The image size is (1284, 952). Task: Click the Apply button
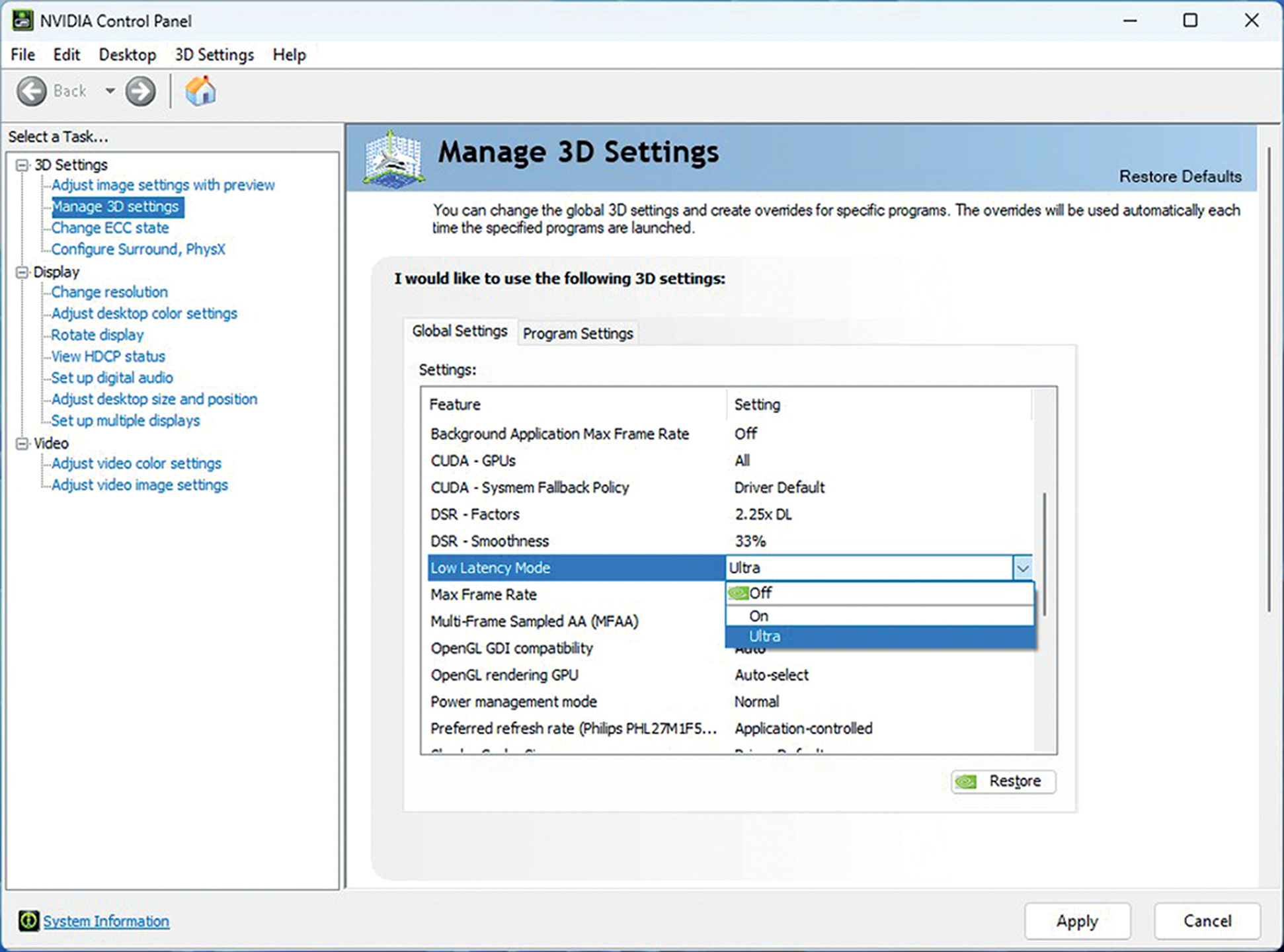click(x=1077, y=921)
